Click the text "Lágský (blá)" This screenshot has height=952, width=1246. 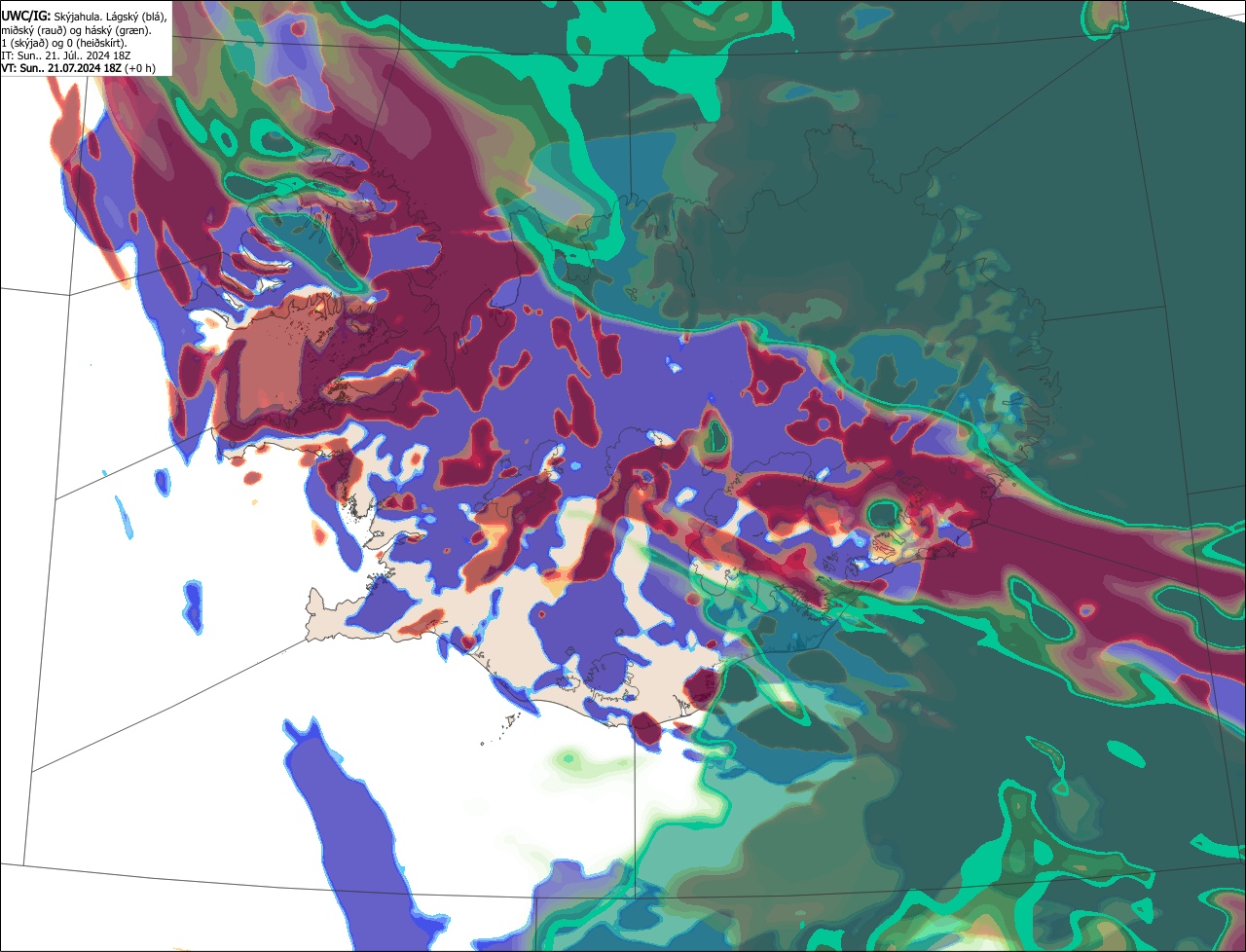(x=135, y=18)
